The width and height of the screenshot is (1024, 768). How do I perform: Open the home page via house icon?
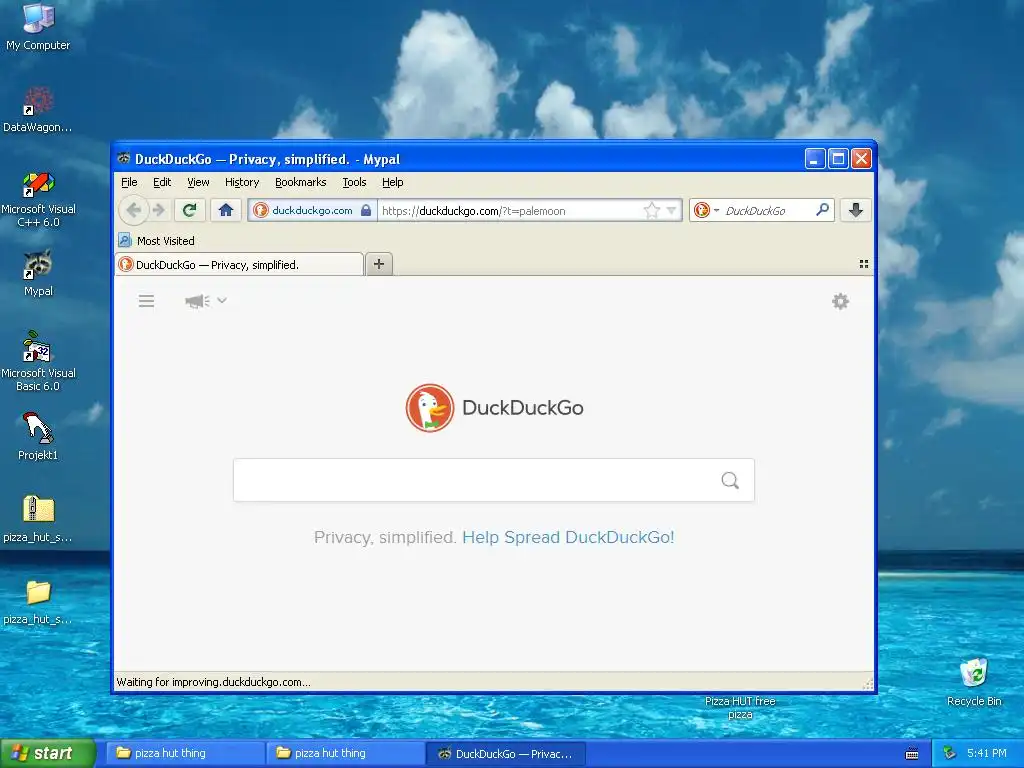pyautogui.click(x=226, y=210)
